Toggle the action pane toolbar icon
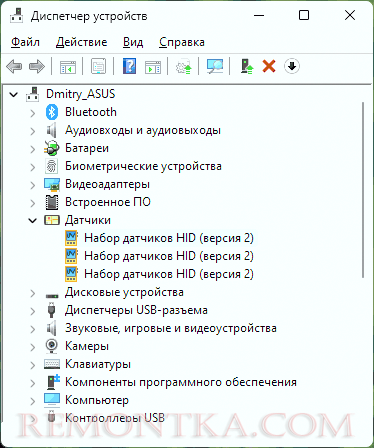The height and width of the screenshot is (448, 374). click(x=153, y=66)
